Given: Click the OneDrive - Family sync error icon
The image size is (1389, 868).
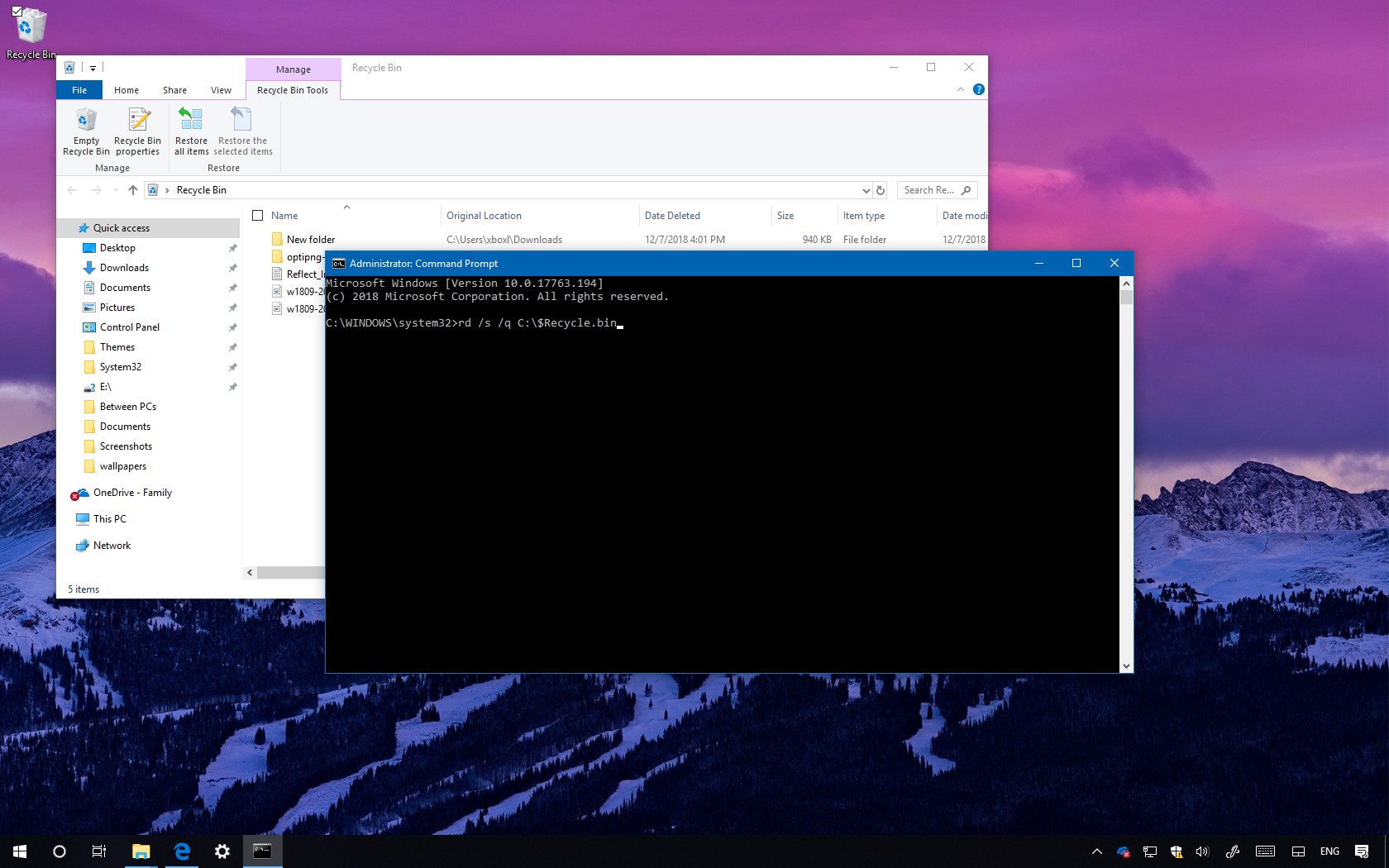Looking at the screenshot, I should pos(75,495).
